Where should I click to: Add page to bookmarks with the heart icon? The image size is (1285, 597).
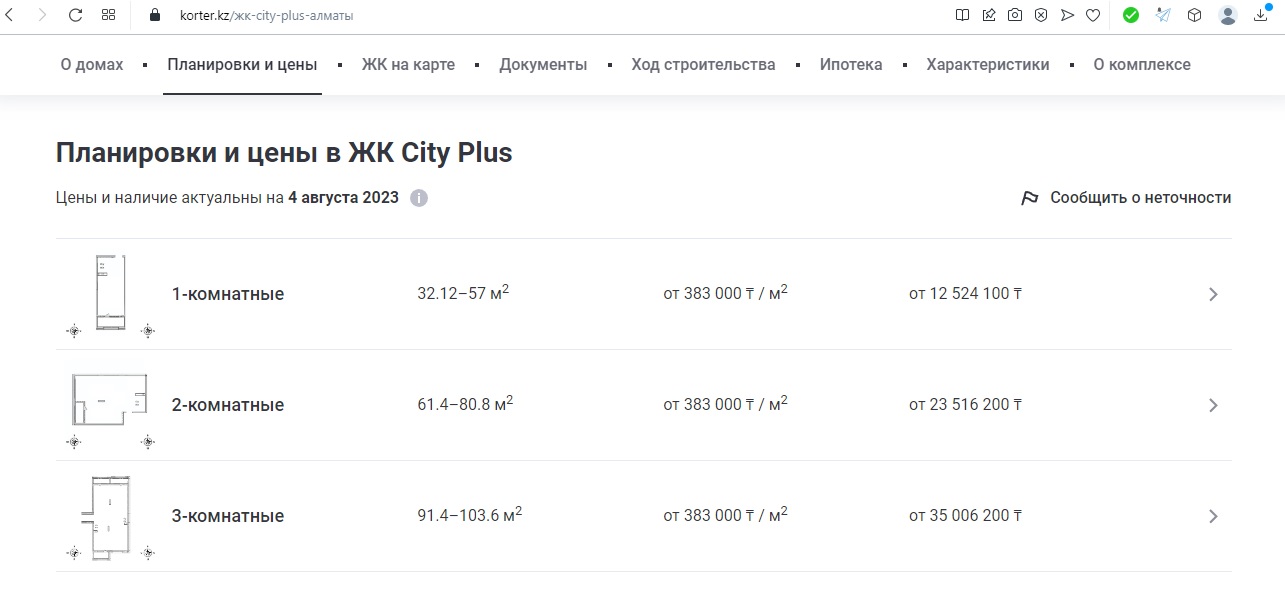click(x=1093, y=15)
